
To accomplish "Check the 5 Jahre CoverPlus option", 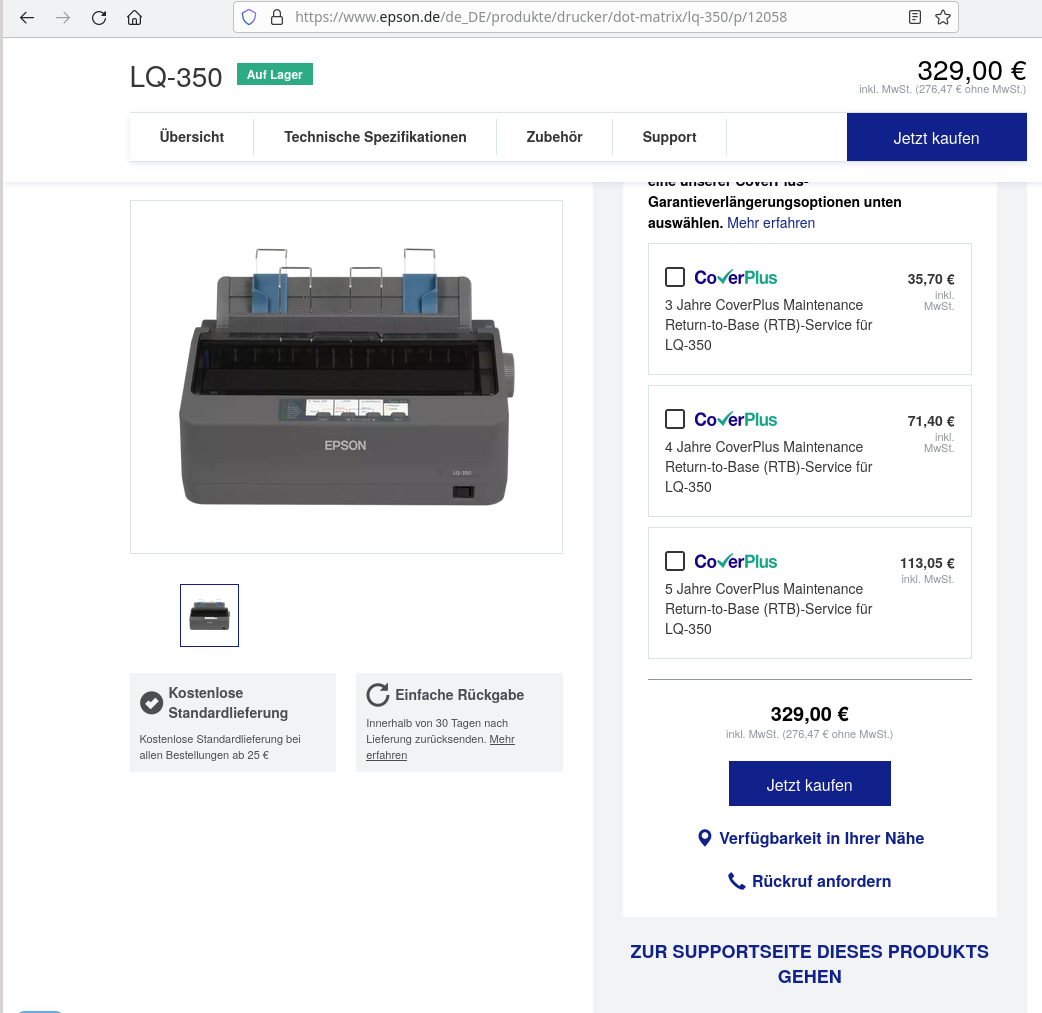I will pos(675,561).
